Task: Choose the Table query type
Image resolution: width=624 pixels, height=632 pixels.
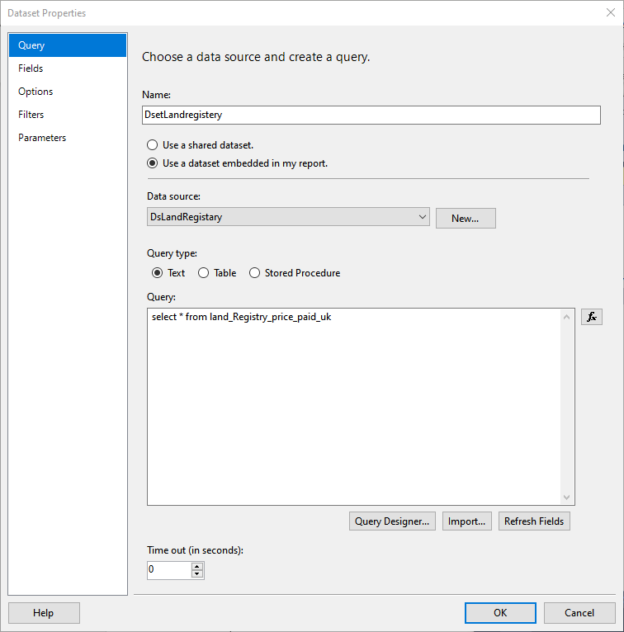Action: coord(203,273)
